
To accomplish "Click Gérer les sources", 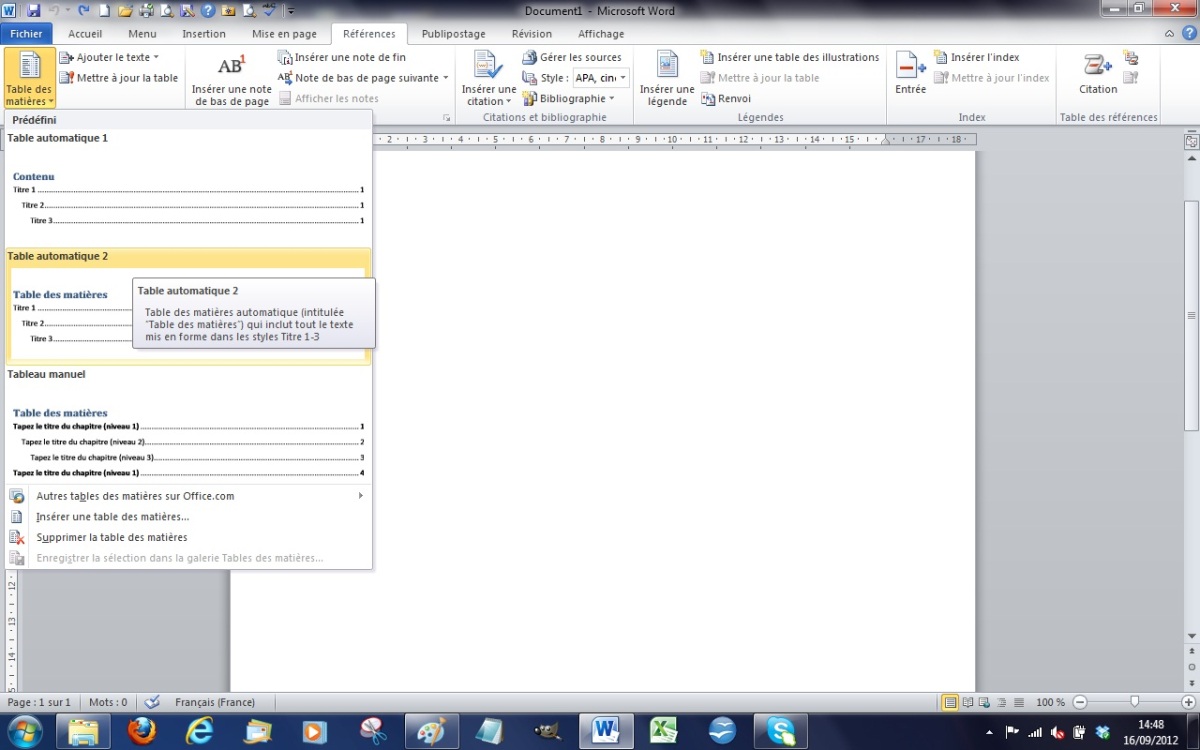I will [572, 57].
